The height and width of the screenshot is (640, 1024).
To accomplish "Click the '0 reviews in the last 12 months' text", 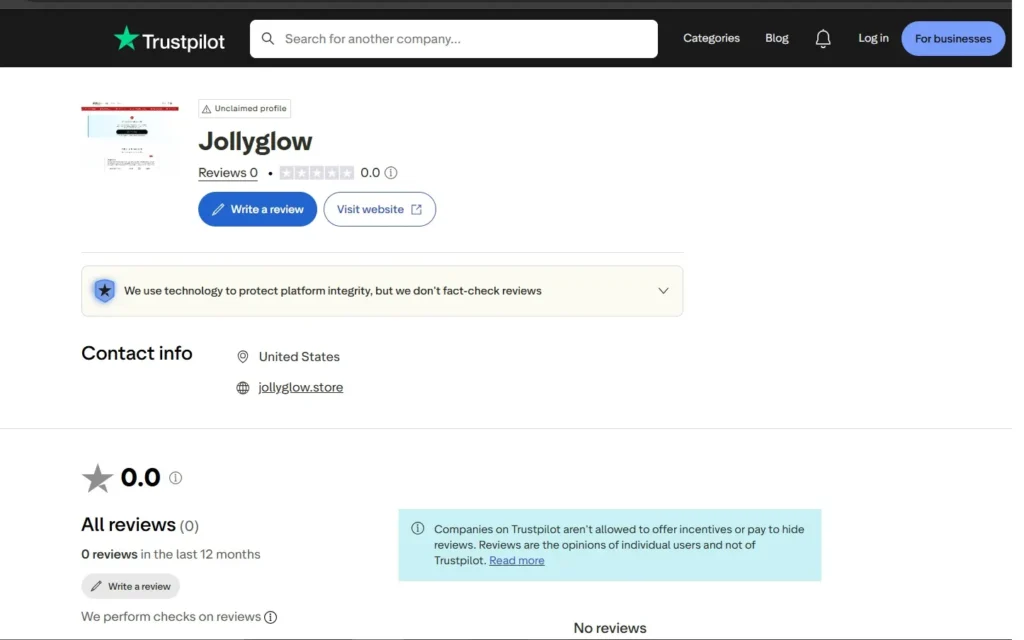I will point(170,554).
